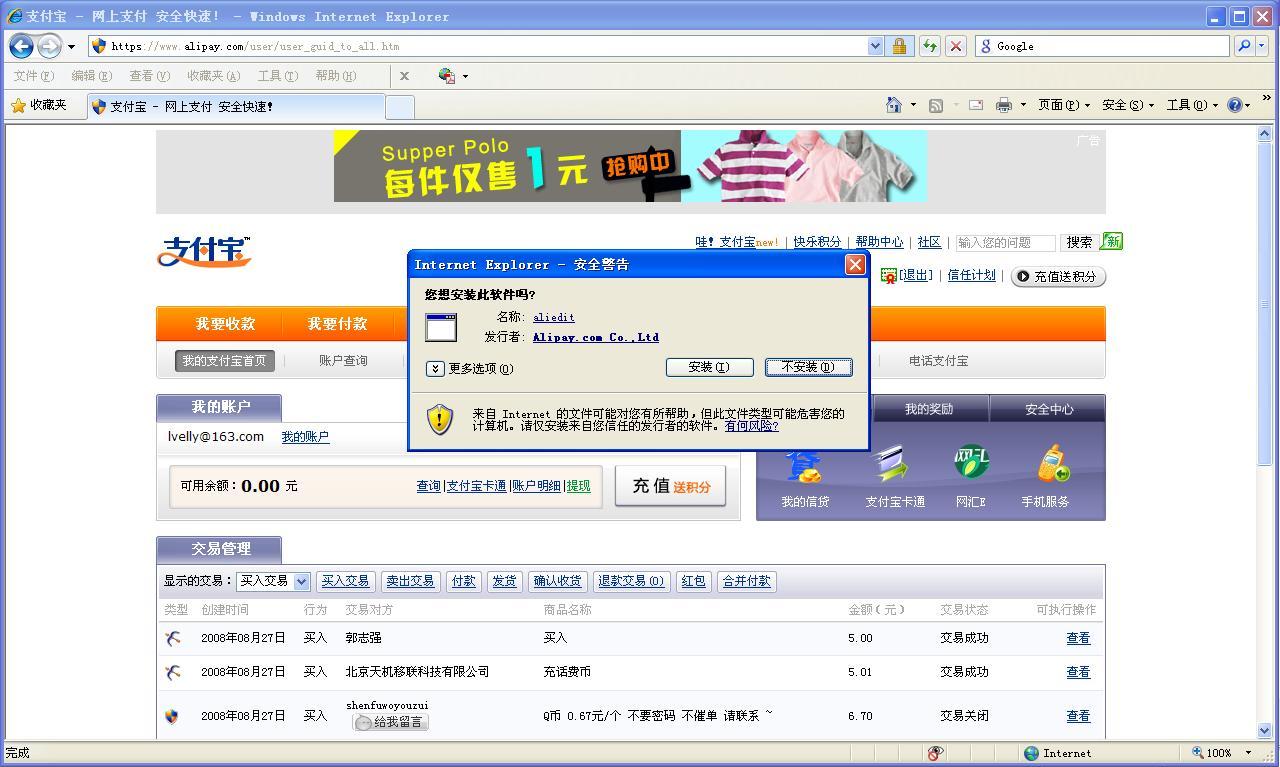The width and height of the screenshot is (1280, 767).
Task: Open the 工具(O) command bar dropdown
Action: [1191, 105]
